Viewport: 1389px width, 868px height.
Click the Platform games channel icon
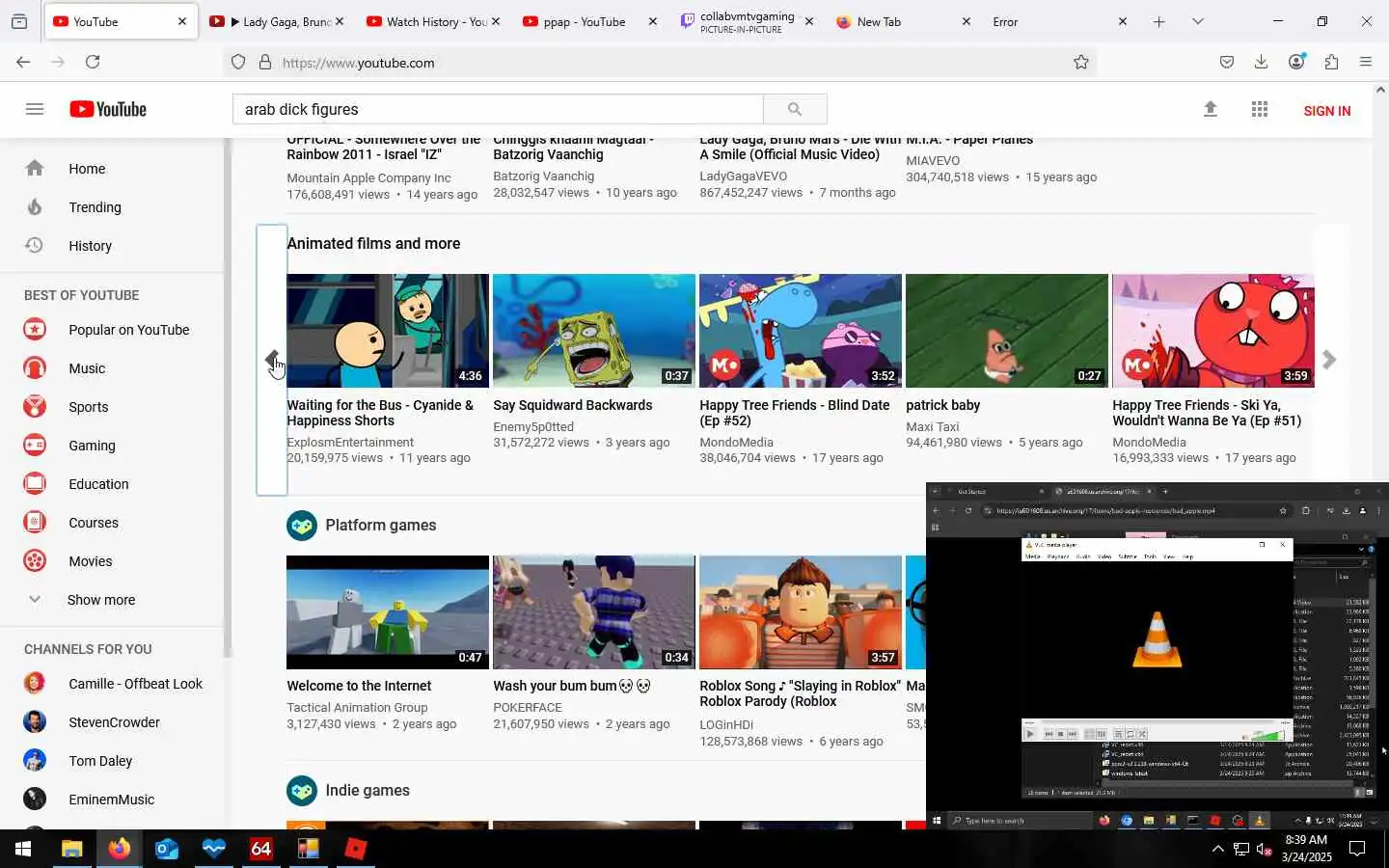(302, 526)
